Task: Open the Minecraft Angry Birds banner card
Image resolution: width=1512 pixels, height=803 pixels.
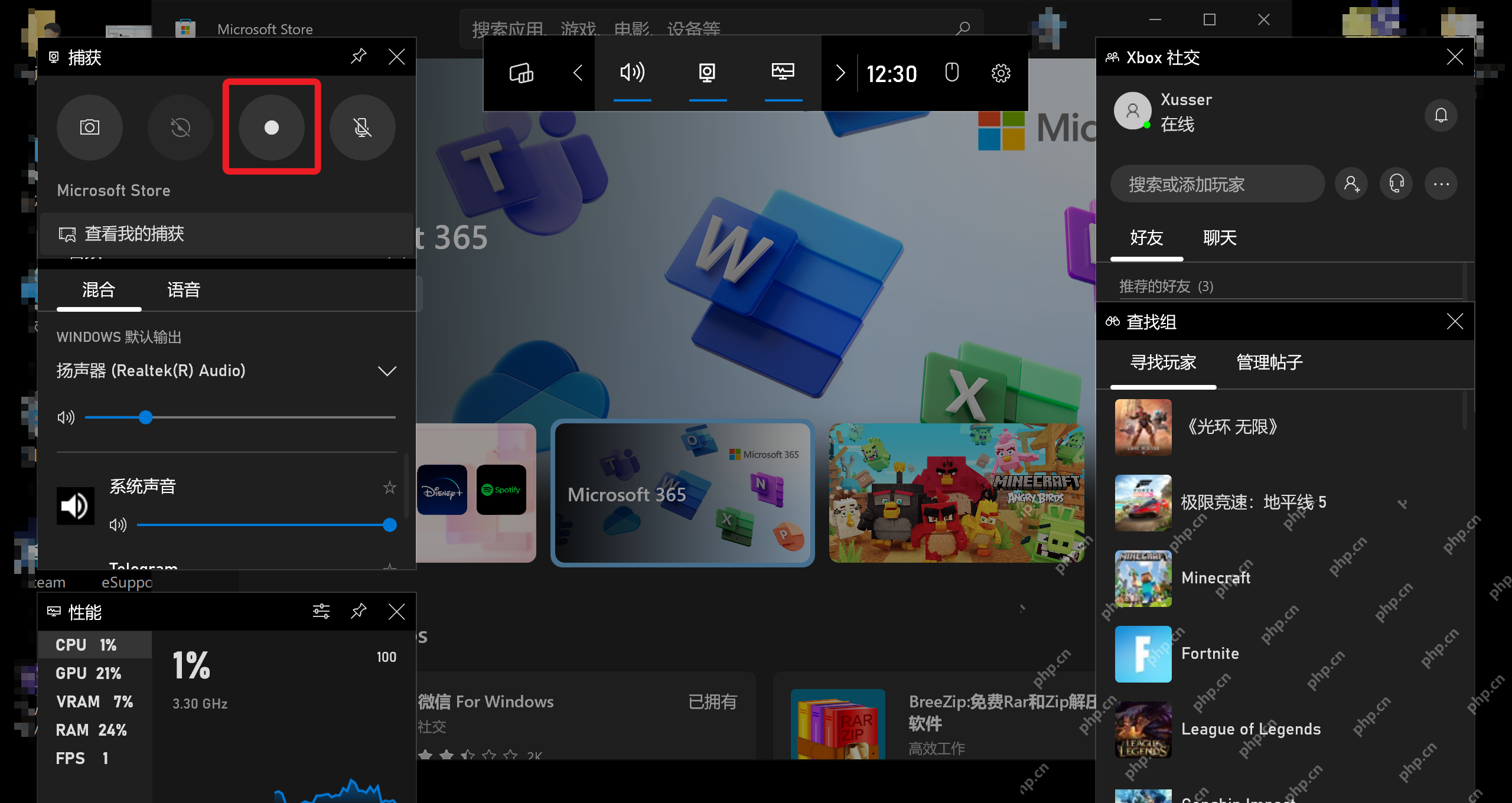Action: coord(957,493)
